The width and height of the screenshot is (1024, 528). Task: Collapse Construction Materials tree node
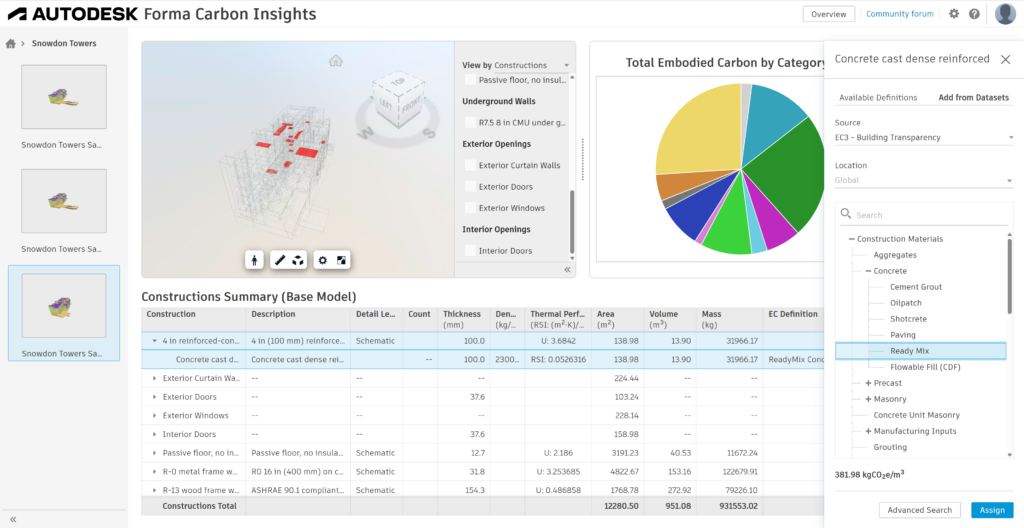coord(852,239)
